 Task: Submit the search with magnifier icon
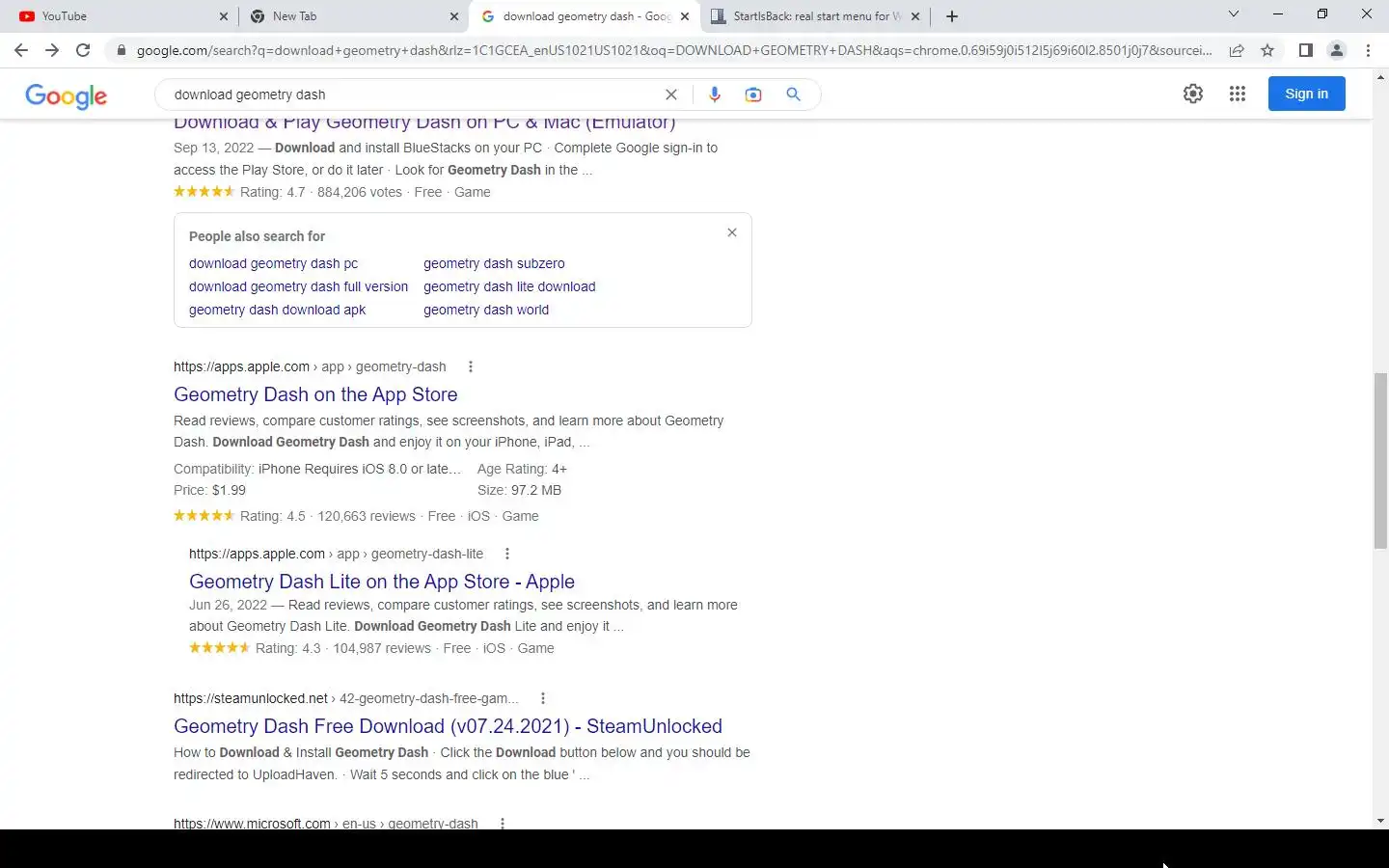pyautogui.click(x=793, y=95)
